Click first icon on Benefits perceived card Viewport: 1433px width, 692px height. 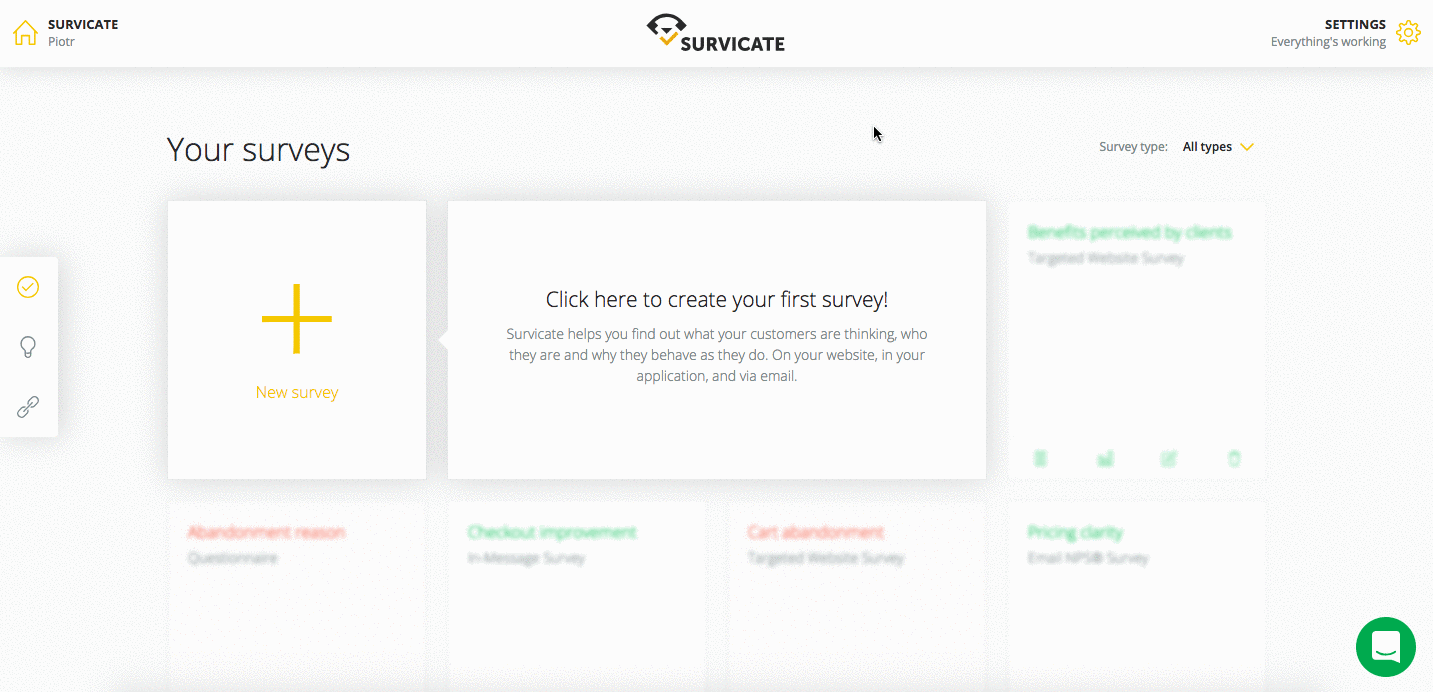click(1040, 459)
